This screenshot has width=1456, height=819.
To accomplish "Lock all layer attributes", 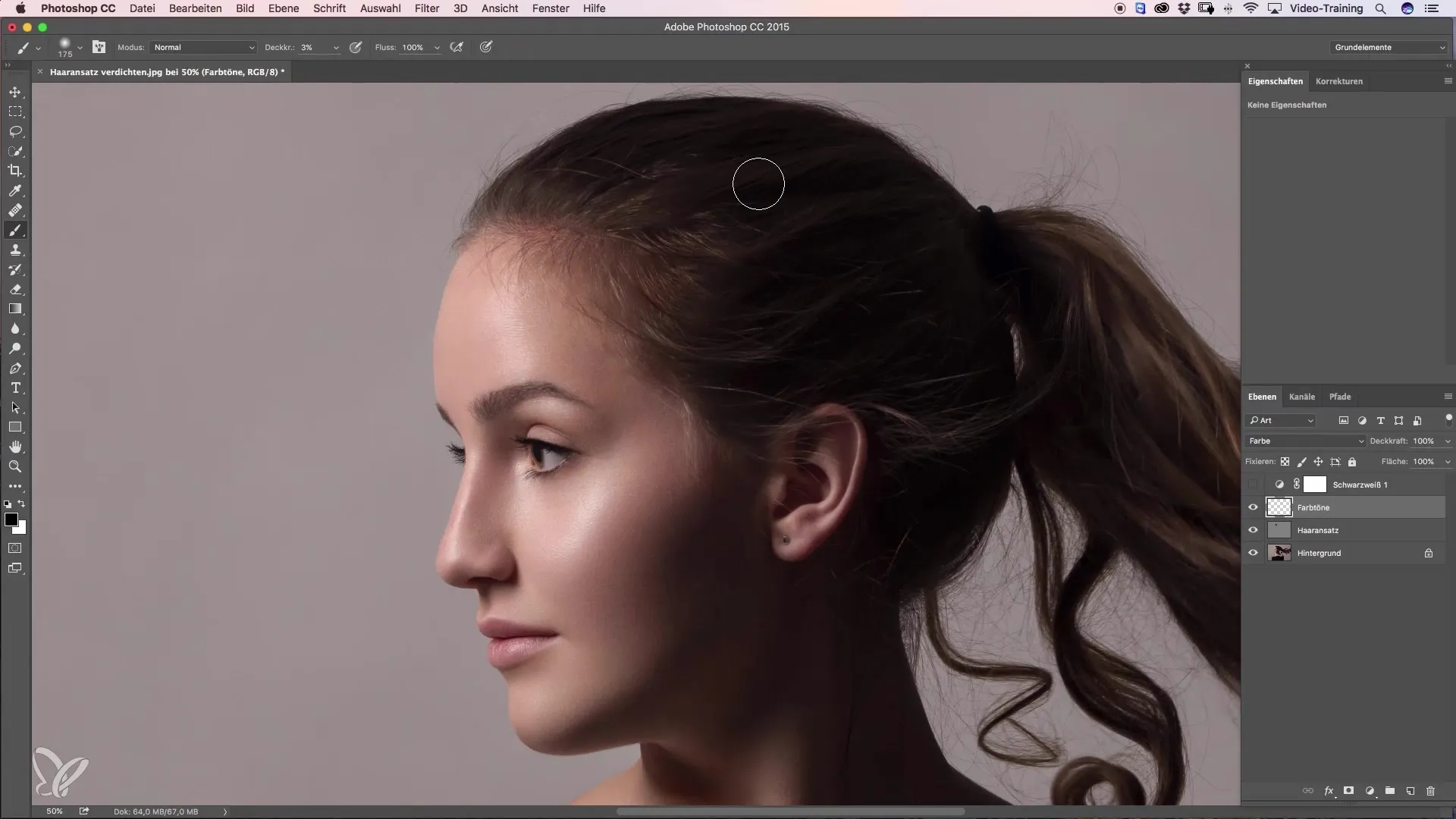I will [1352, 461].
